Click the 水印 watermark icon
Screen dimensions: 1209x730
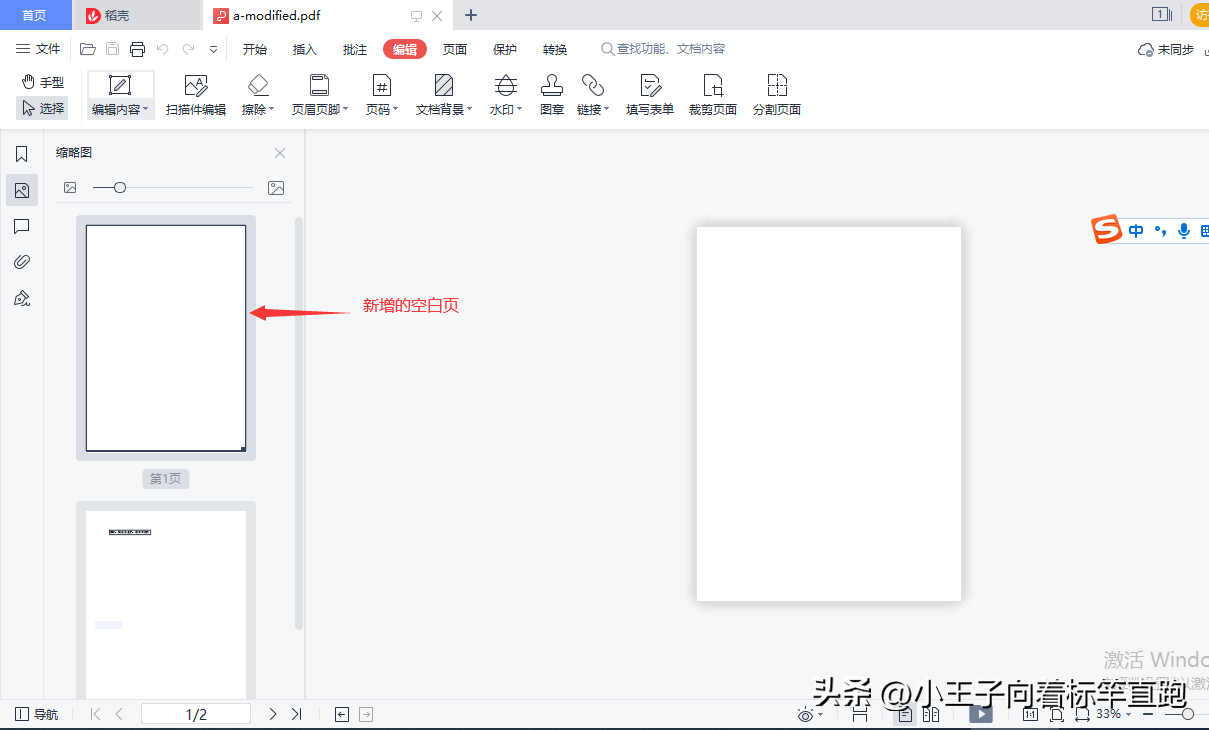(x=506, y=85)
